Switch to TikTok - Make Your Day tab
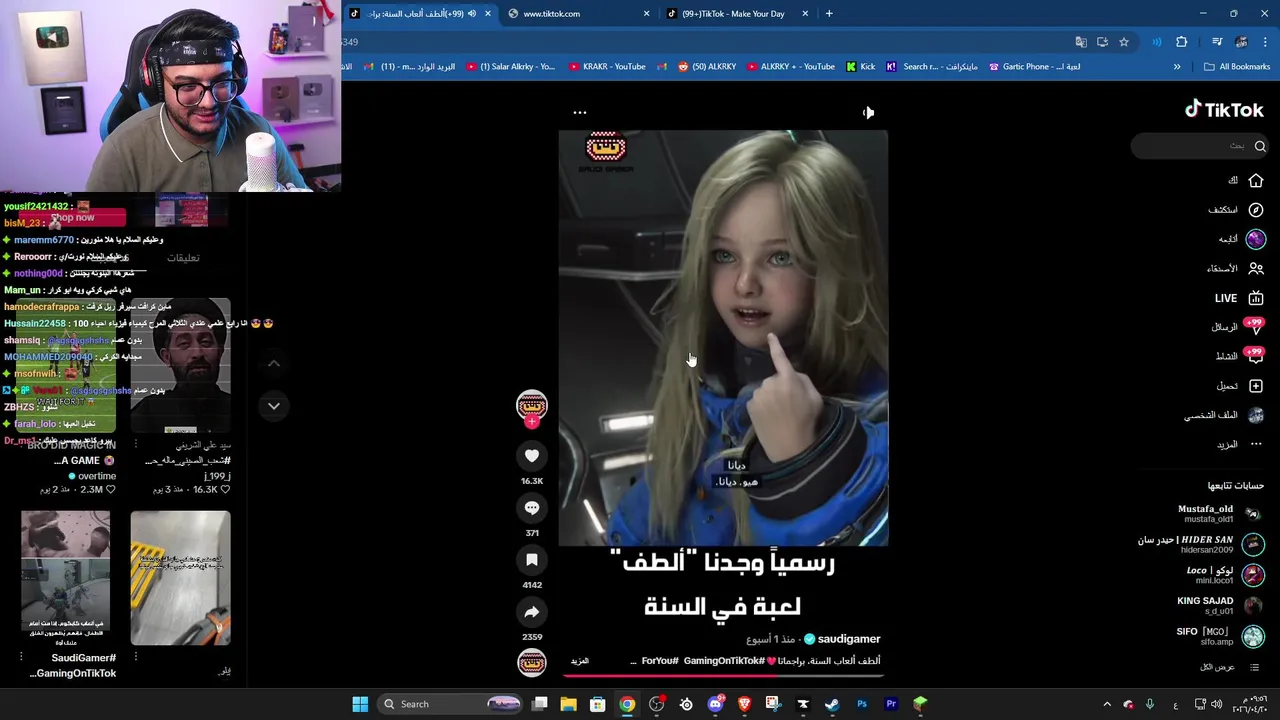Viewport: 1280px width, 720px height. [x=740, y=14]
